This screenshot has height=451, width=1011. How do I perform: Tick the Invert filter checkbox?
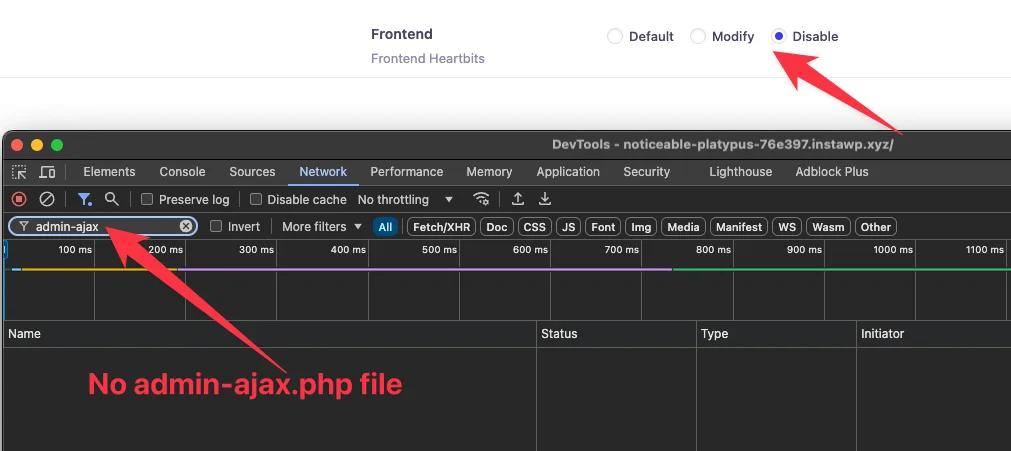click(x=217, y=226)
